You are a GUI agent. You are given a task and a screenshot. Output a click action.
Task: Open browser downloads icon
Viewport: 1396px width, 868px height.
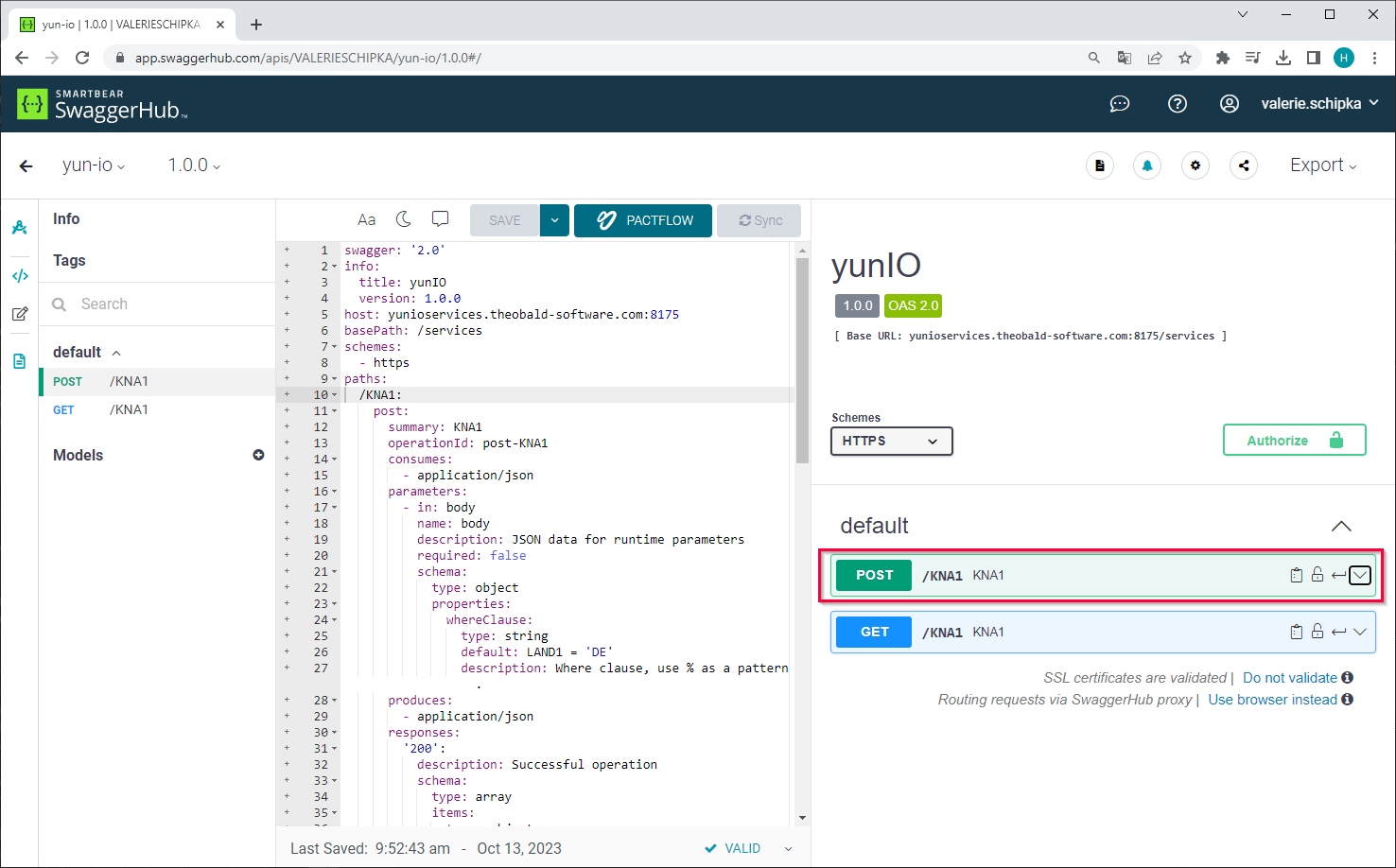pyautogui.click(x=1283, y=58)
